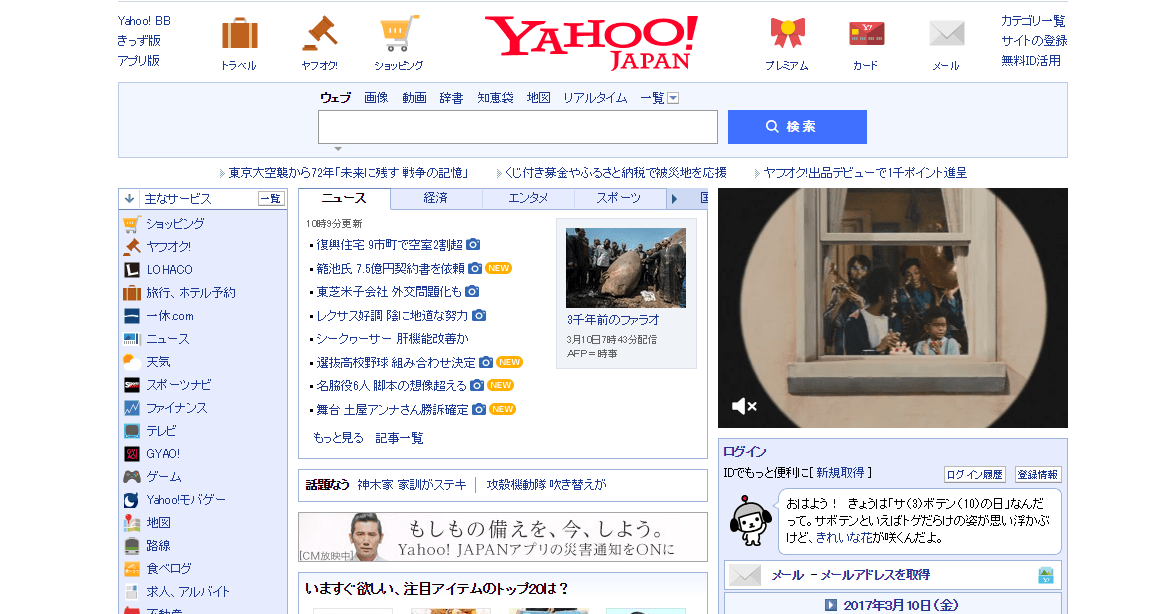Click the sidebar ヤフオク! gavel icon

[x=132, y=246]
